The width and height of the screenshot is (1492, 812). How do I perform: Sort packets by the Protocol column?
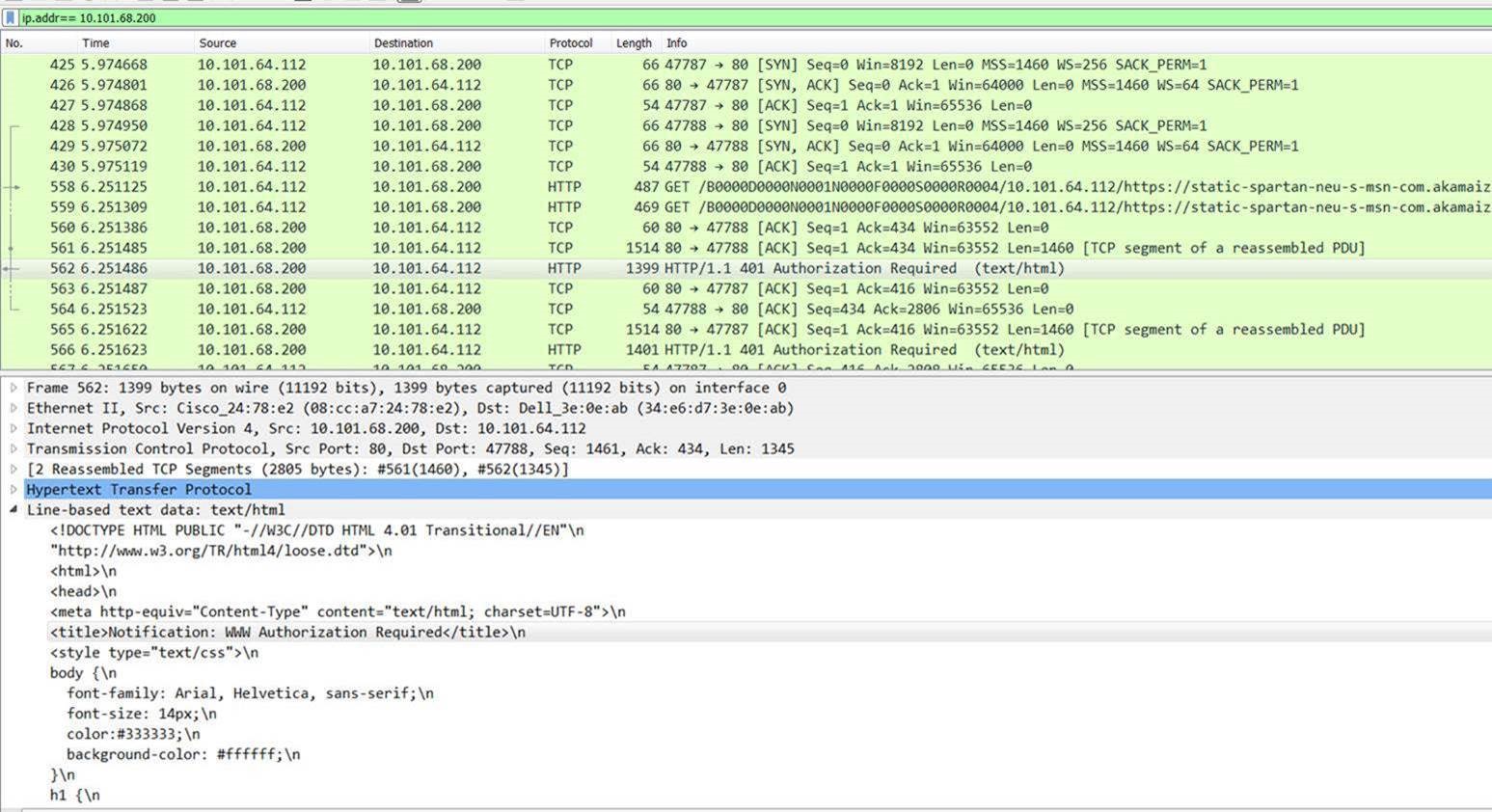[571, 42]
